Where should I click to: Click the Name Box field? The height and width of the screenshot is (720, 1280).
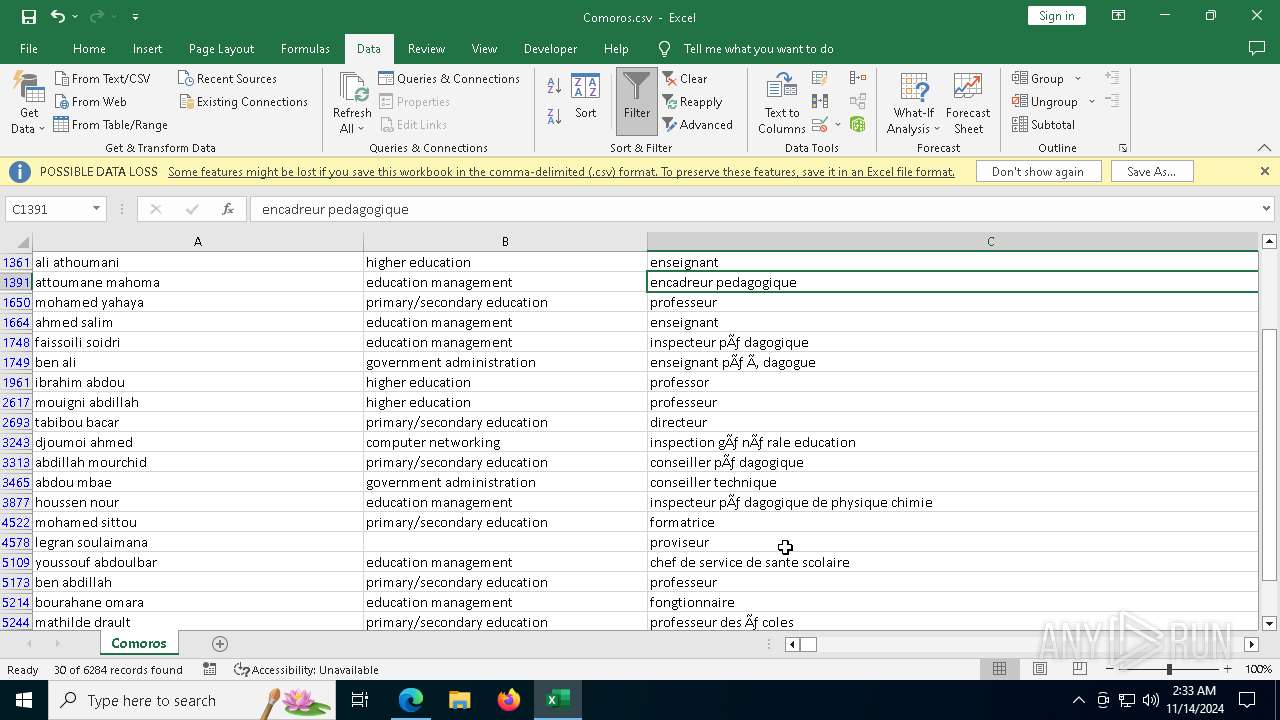[48, 209]
